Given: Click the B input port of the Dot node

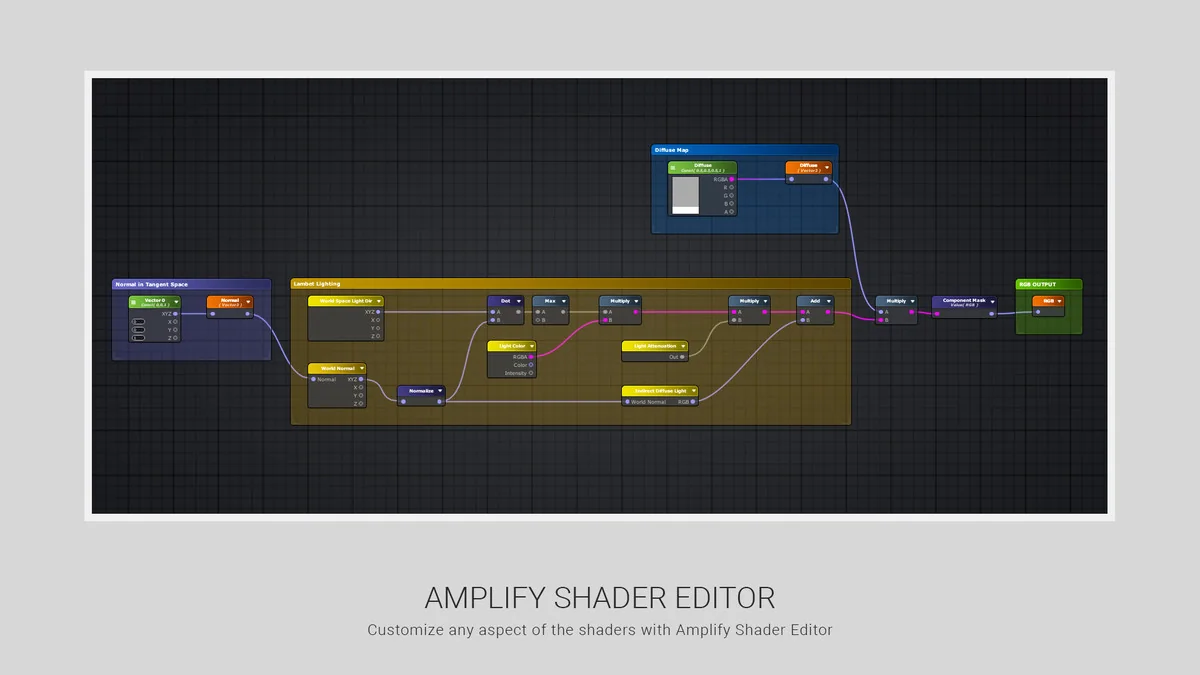Looking at the screenshot, I should pyautogui.click(x=492, y=320).
